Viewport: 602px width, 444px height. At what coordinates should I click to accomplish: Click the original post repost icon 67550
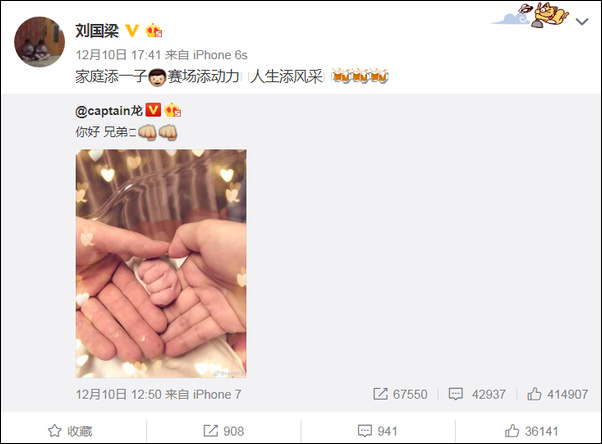click(400, 394)
